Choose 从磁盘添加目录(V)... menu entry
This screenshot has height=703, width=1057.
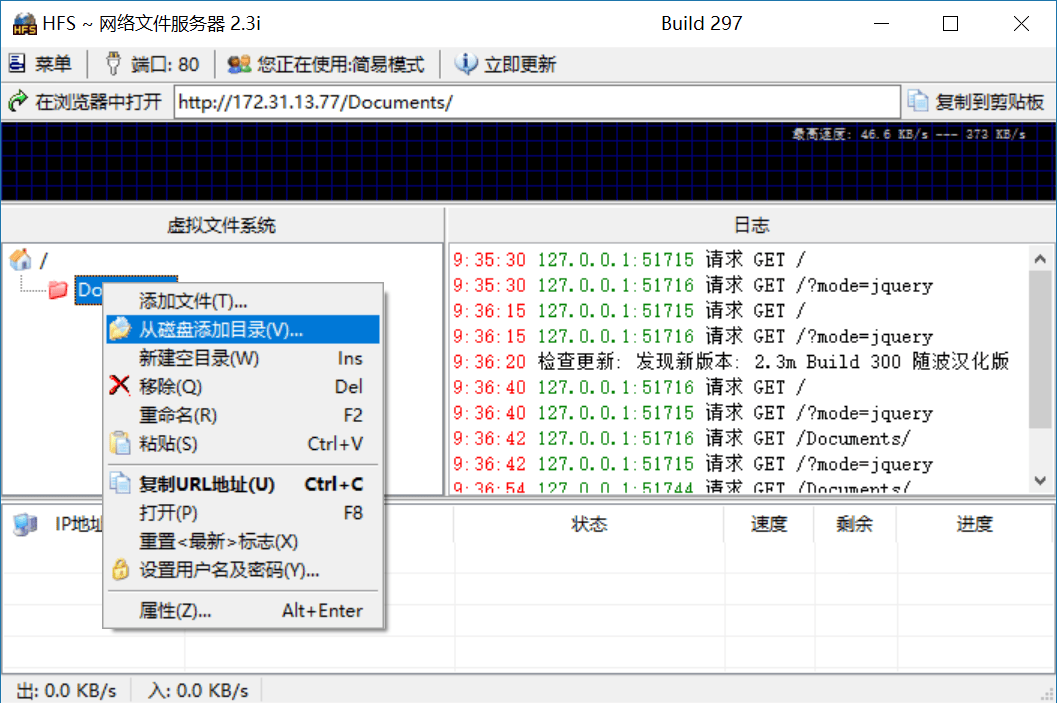tap(220, 329)
